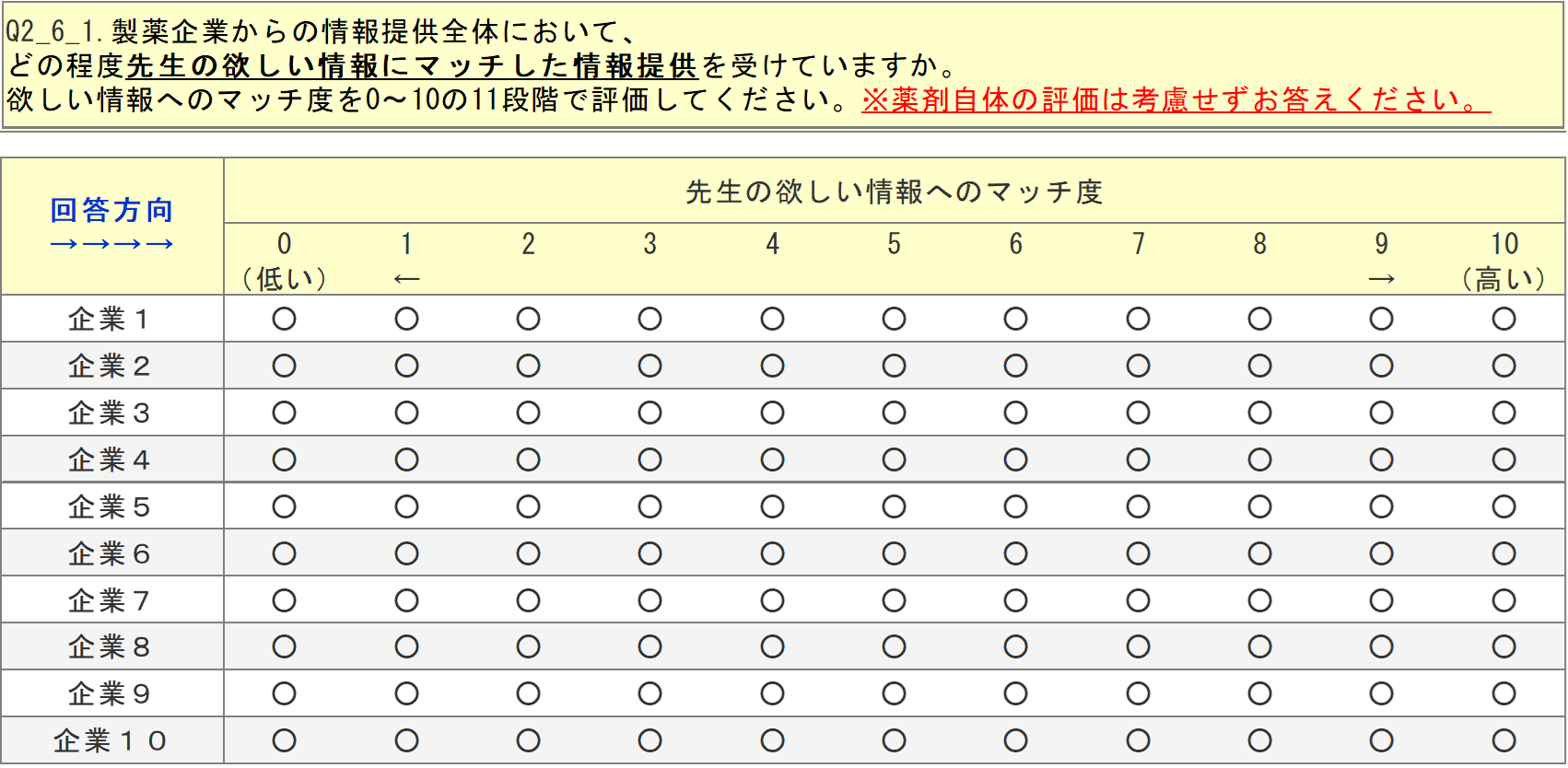Screen dimensions: 1568x768
Task: Pick rating 6 for 企業３
Action: click(1015, 413)
